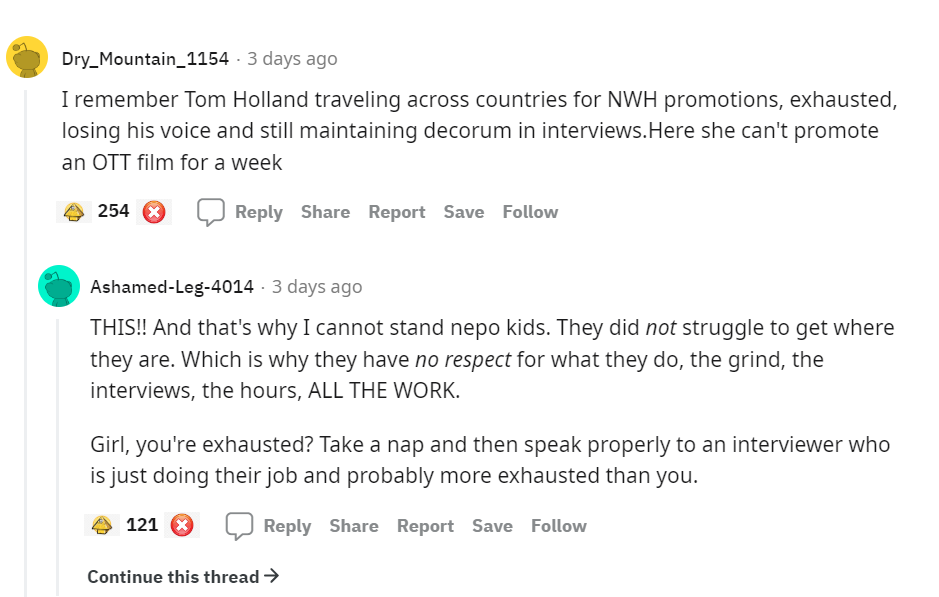
Task: Expand Continue this thread link
Action: [x=183, y=577]
